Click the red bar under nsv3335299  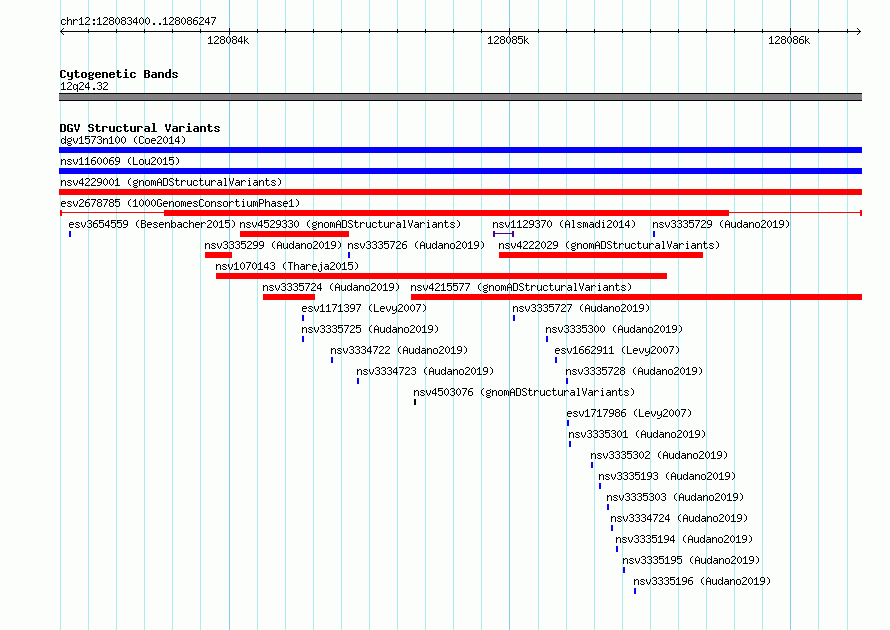[219, 255]
